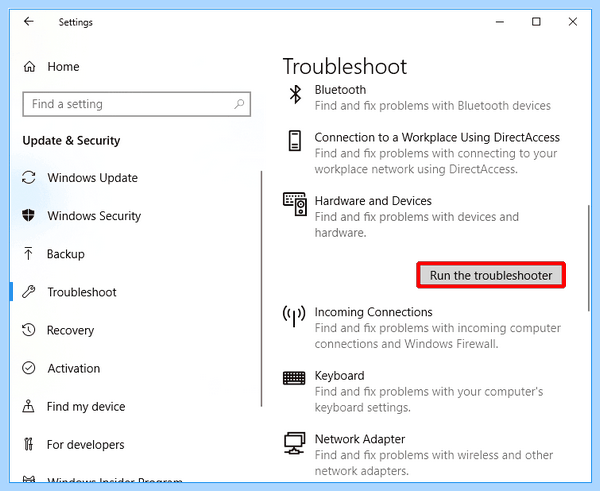Select the Bluetooth troubleshooter title
This screenshot has width=600, height=491.
point(340,90)
